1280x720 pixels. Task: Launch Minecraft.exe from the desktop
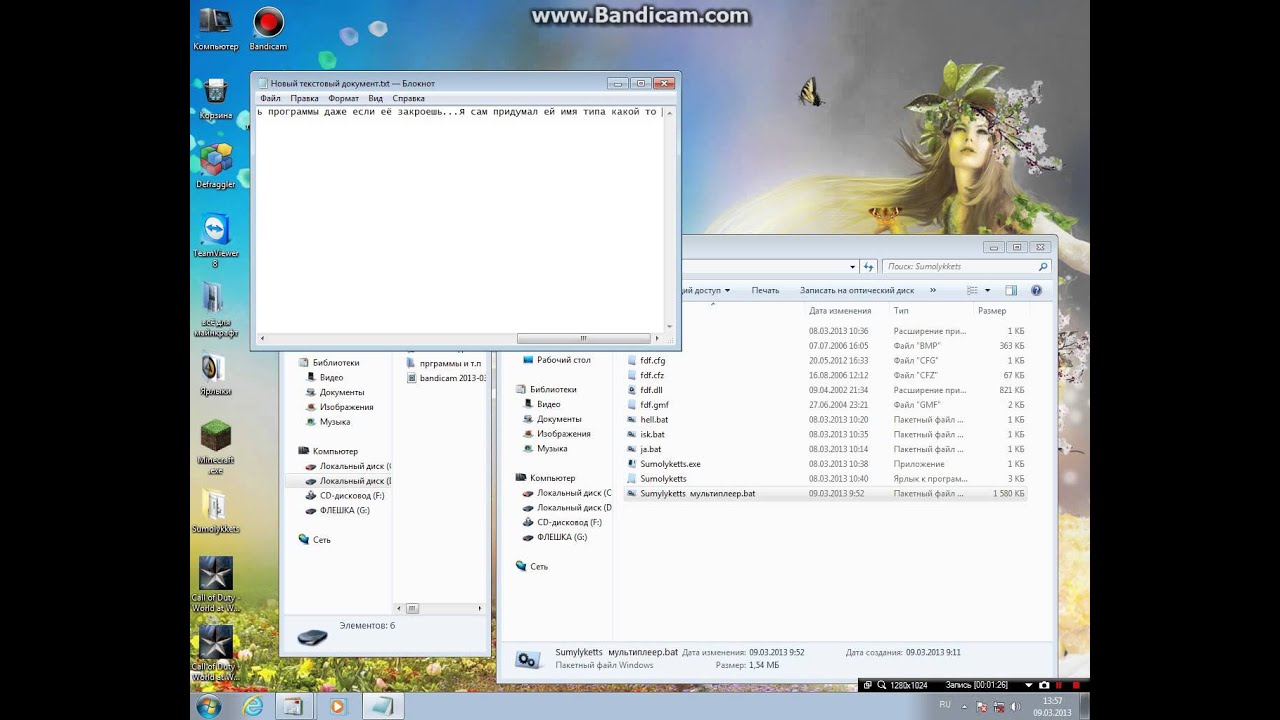pyautogui.click(x=215, y=446)
